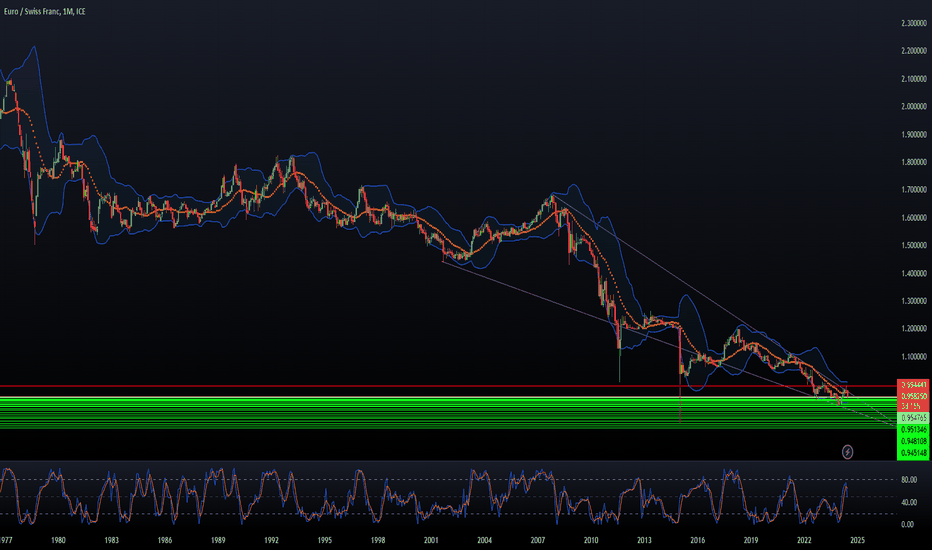Viewport: 932px width, 550px height.
Task: Click the 2025 label on time axis
Action: tap(857, 540)
